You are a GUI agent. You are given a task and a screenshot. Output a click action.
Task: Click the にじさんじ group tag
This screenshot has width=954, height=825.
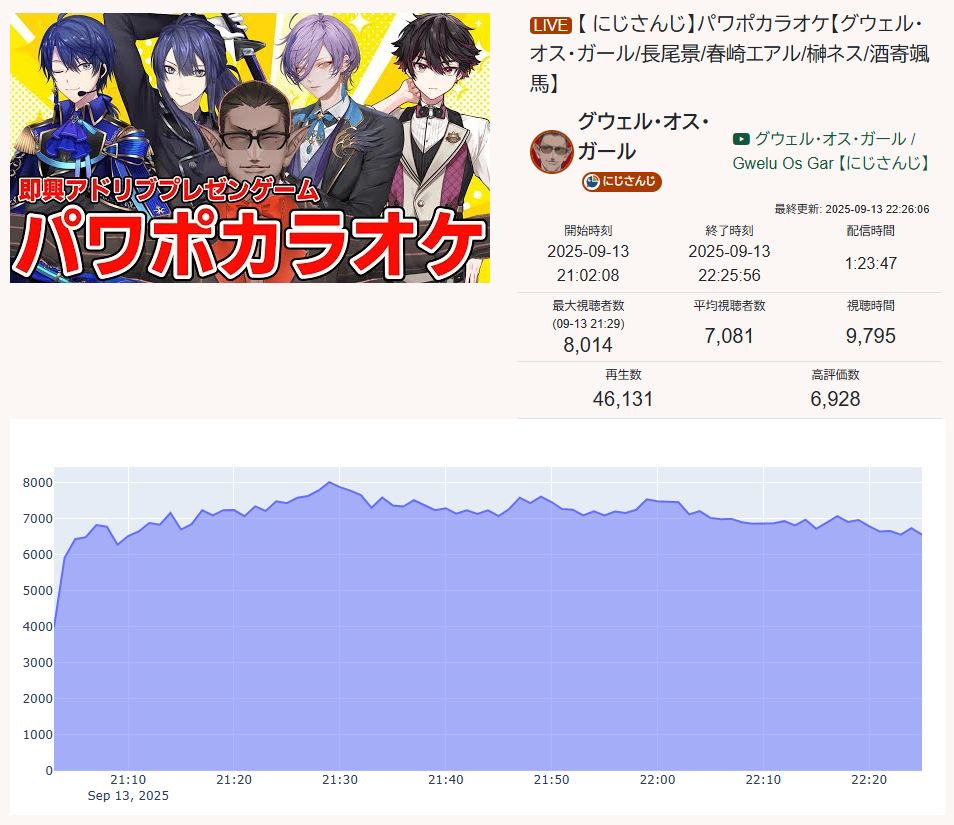point(621,181)
